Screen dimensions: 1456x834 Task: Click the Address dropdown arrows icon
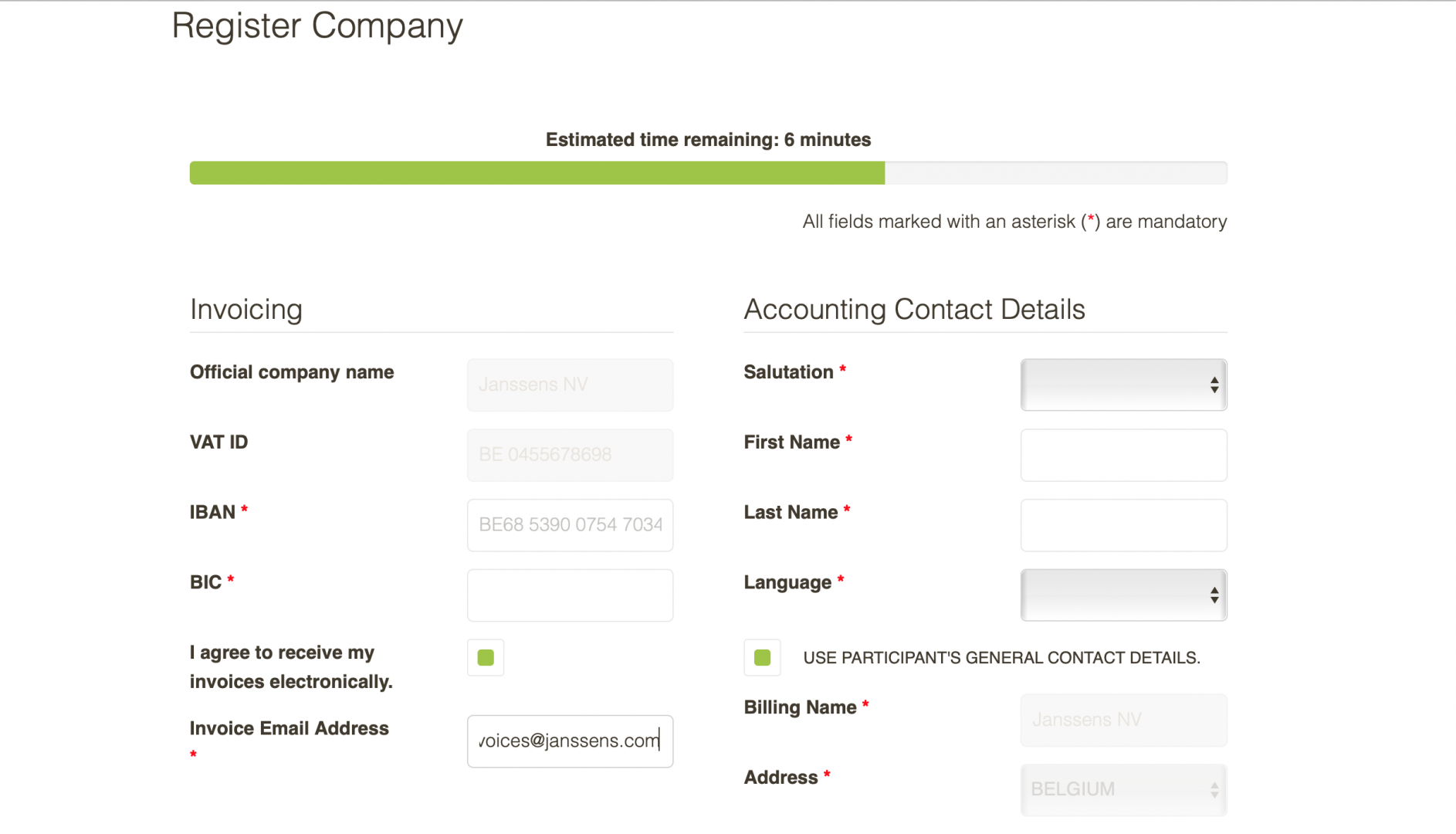(x=1214, y=789)
